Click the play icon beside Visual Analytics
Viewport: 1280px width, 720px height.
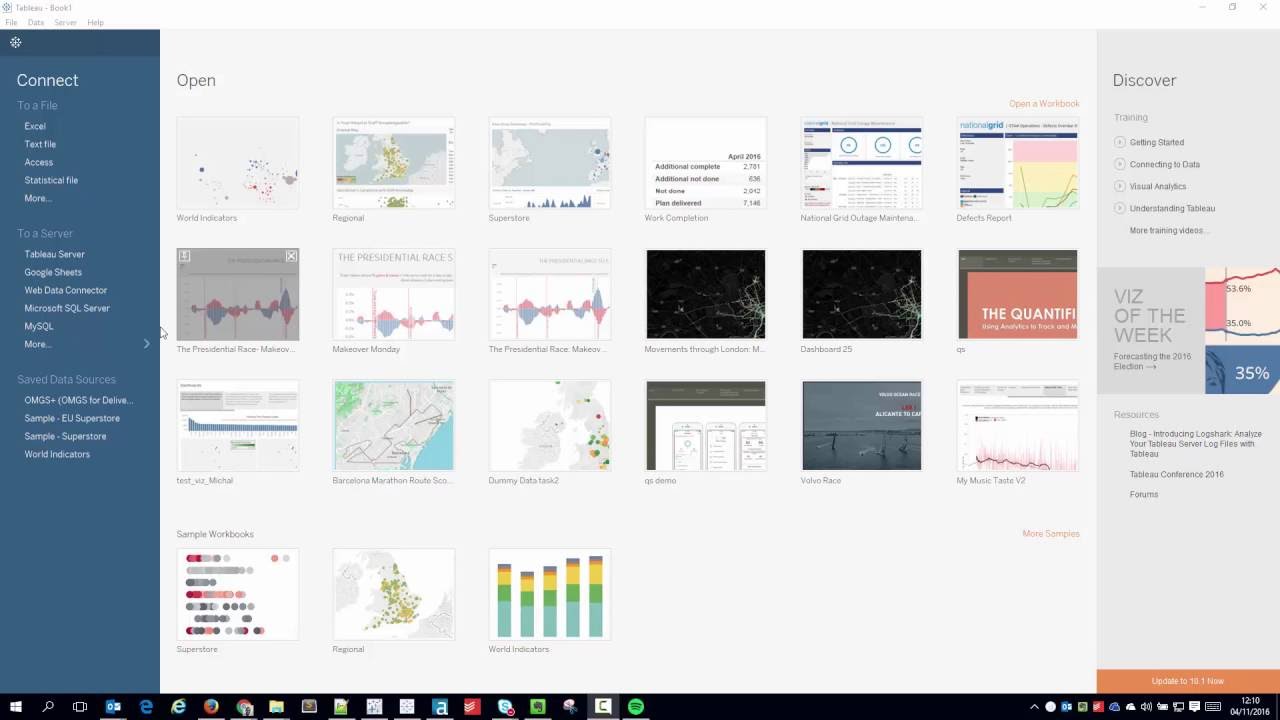1120,186
